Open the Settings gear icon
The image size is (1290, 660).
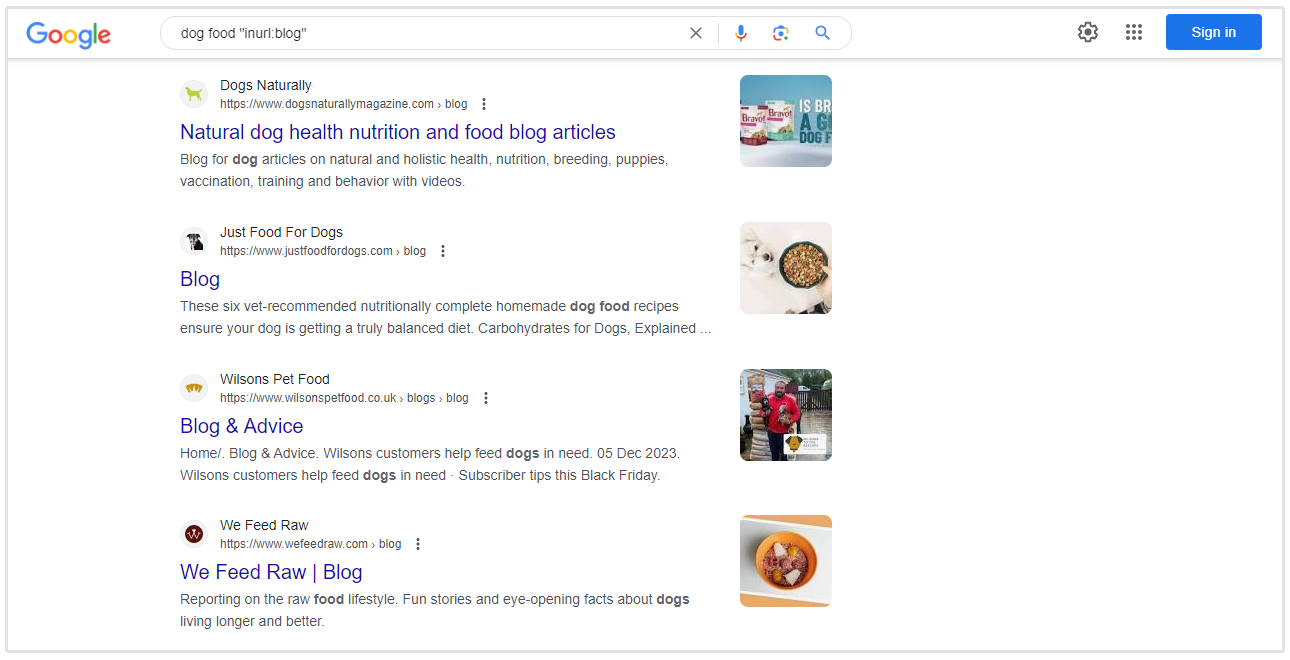1087,32
